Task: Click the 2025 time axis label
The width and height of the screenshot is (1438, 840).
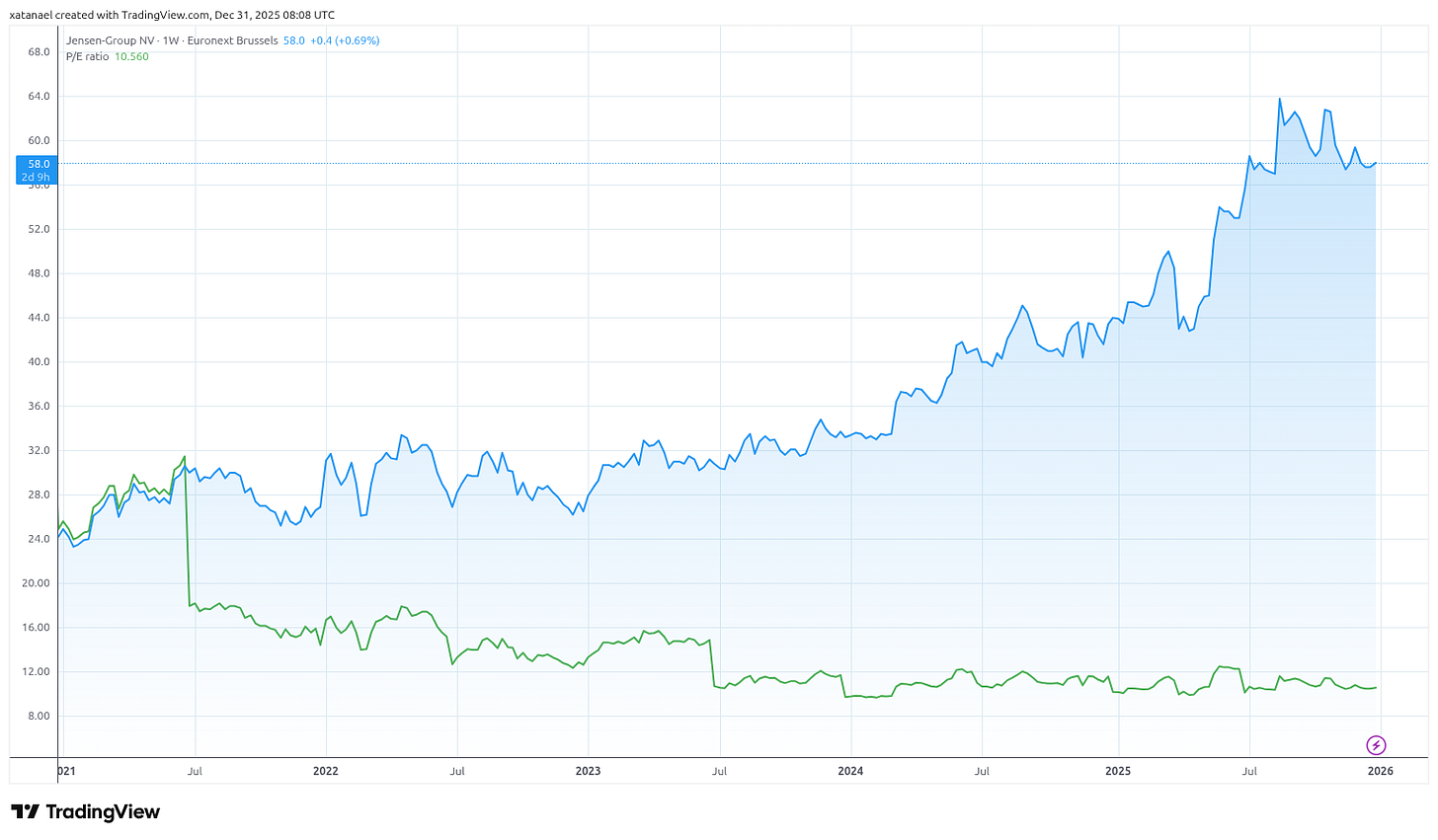Action: coord(1118,771)
